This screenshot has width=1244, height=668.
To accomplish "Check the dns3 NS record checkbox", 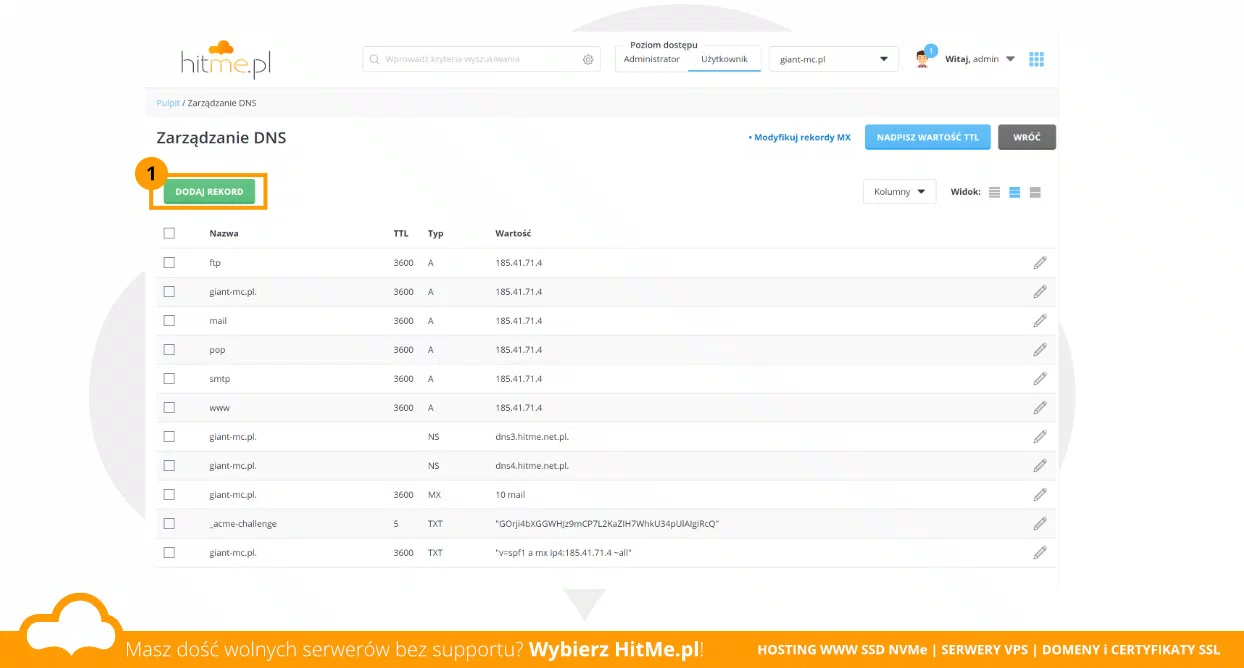I will tap(169, 436).
